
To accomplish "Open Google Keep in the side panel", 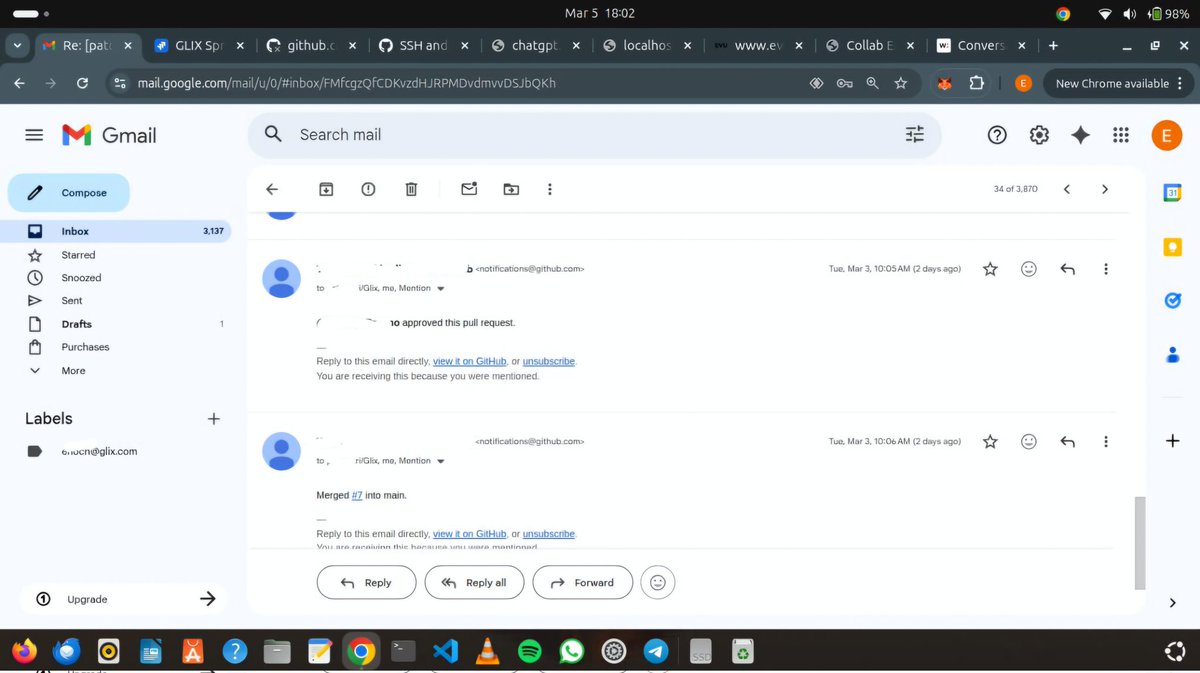I will (x=1173, y=247).
